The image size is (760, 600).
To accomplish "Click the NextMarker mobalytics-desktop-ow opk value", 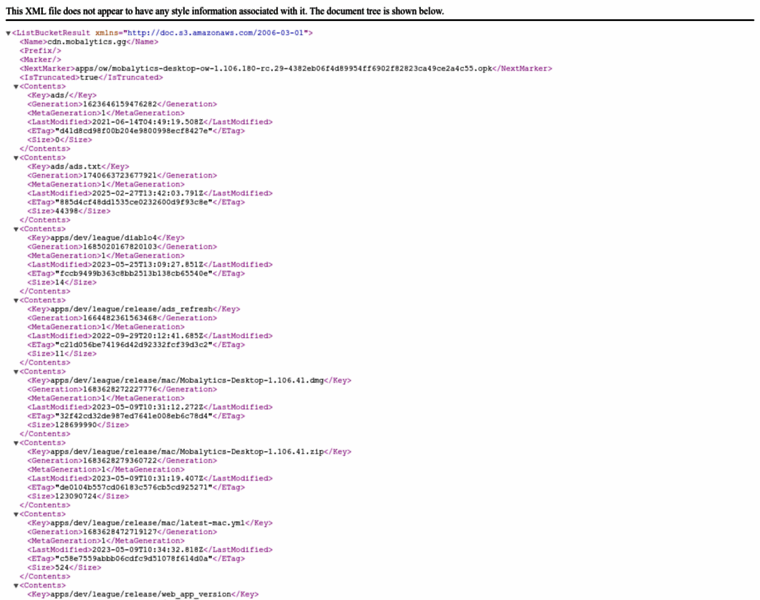I will [x=284, y=68].
